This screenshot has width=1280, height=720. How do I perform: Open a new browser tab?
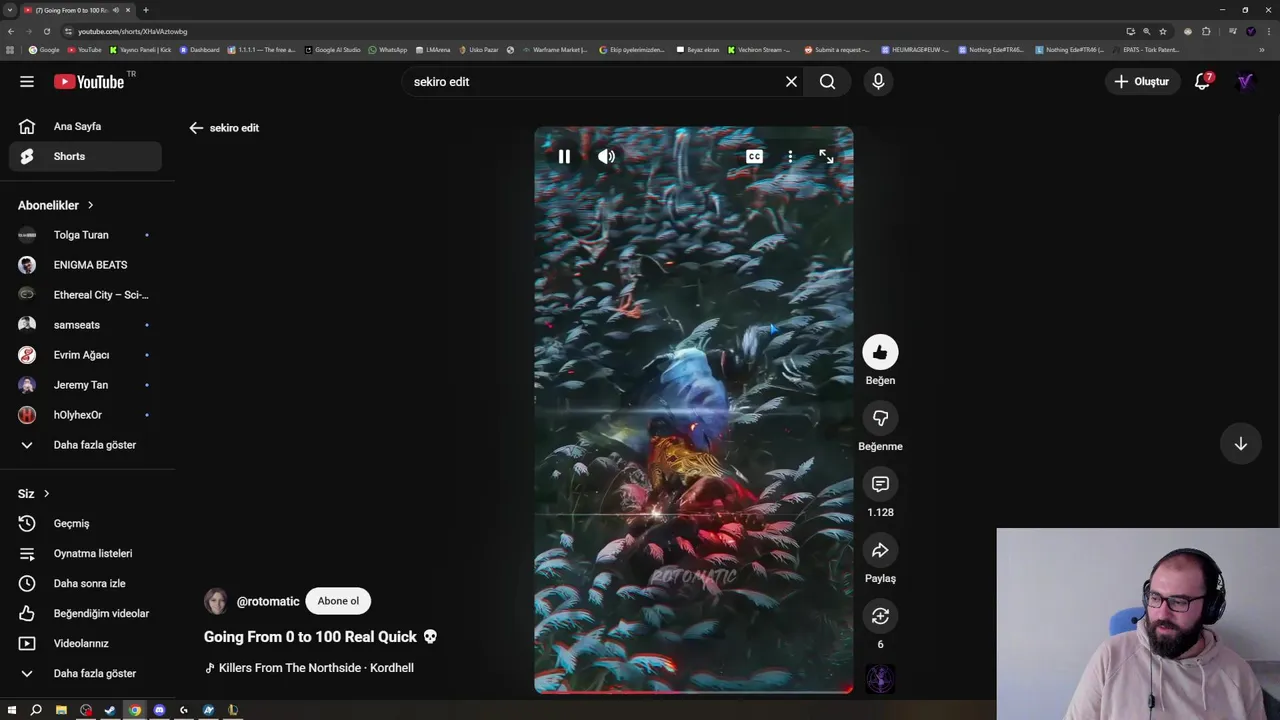click(x=146, y=10)
